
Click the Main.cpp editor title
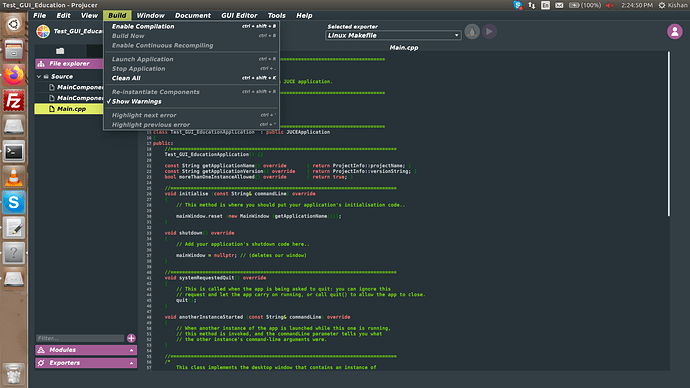click(x=404, y=48)
